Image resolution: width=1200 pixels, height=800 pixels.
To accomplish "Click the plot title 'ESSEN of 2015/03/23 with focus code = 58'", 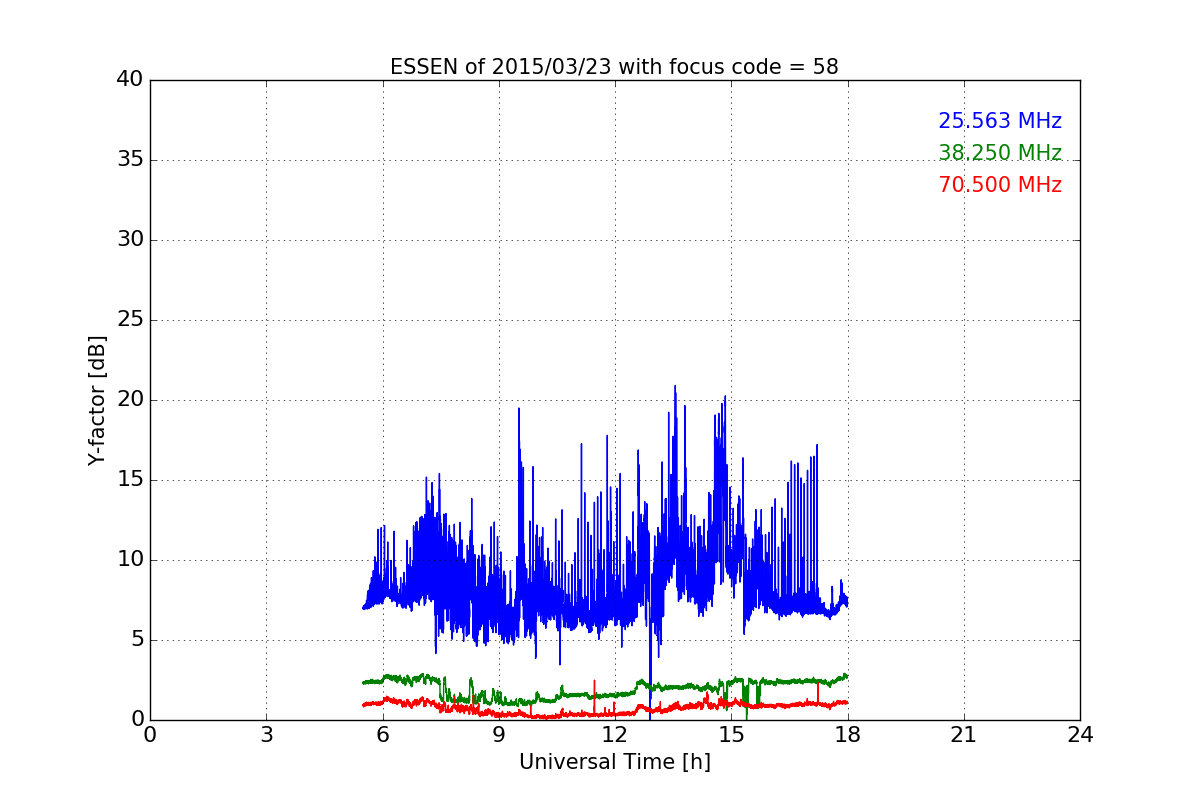I will tap(614, 67).
